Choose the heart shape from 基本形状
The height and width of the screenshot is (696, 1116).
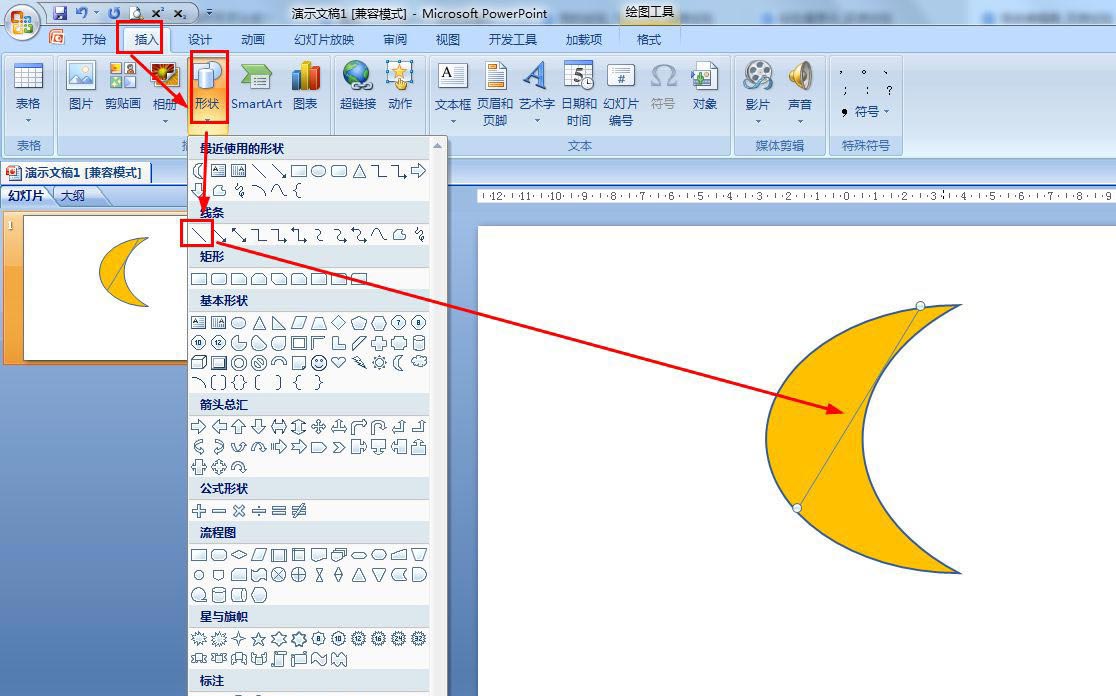[x=339, y=362]
